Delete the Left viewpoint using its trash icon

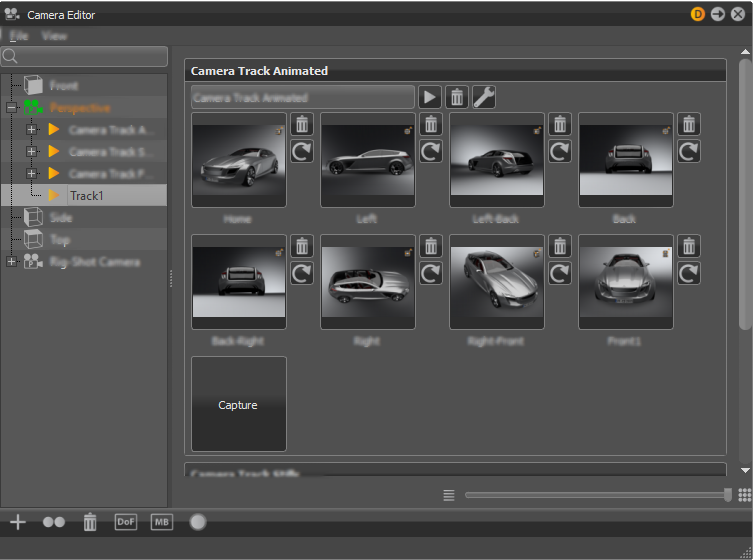coord(431,124)
